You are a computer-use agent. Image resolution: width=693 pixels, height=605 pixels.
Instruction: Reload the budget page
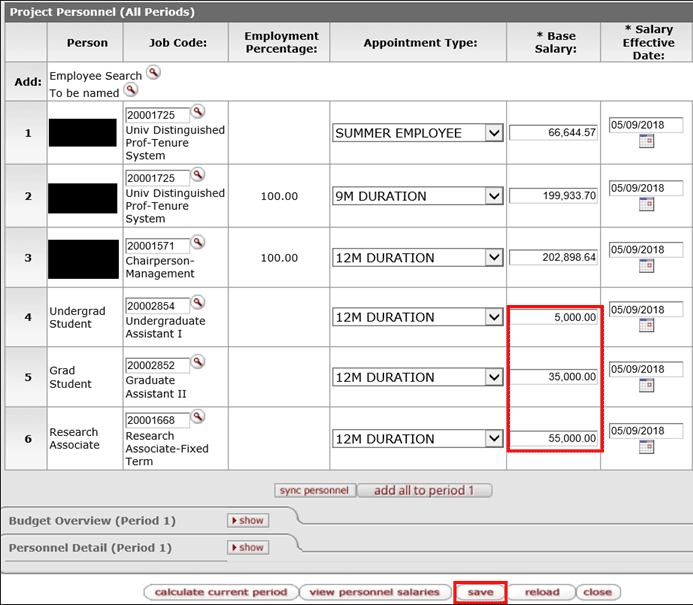point(542,592)
